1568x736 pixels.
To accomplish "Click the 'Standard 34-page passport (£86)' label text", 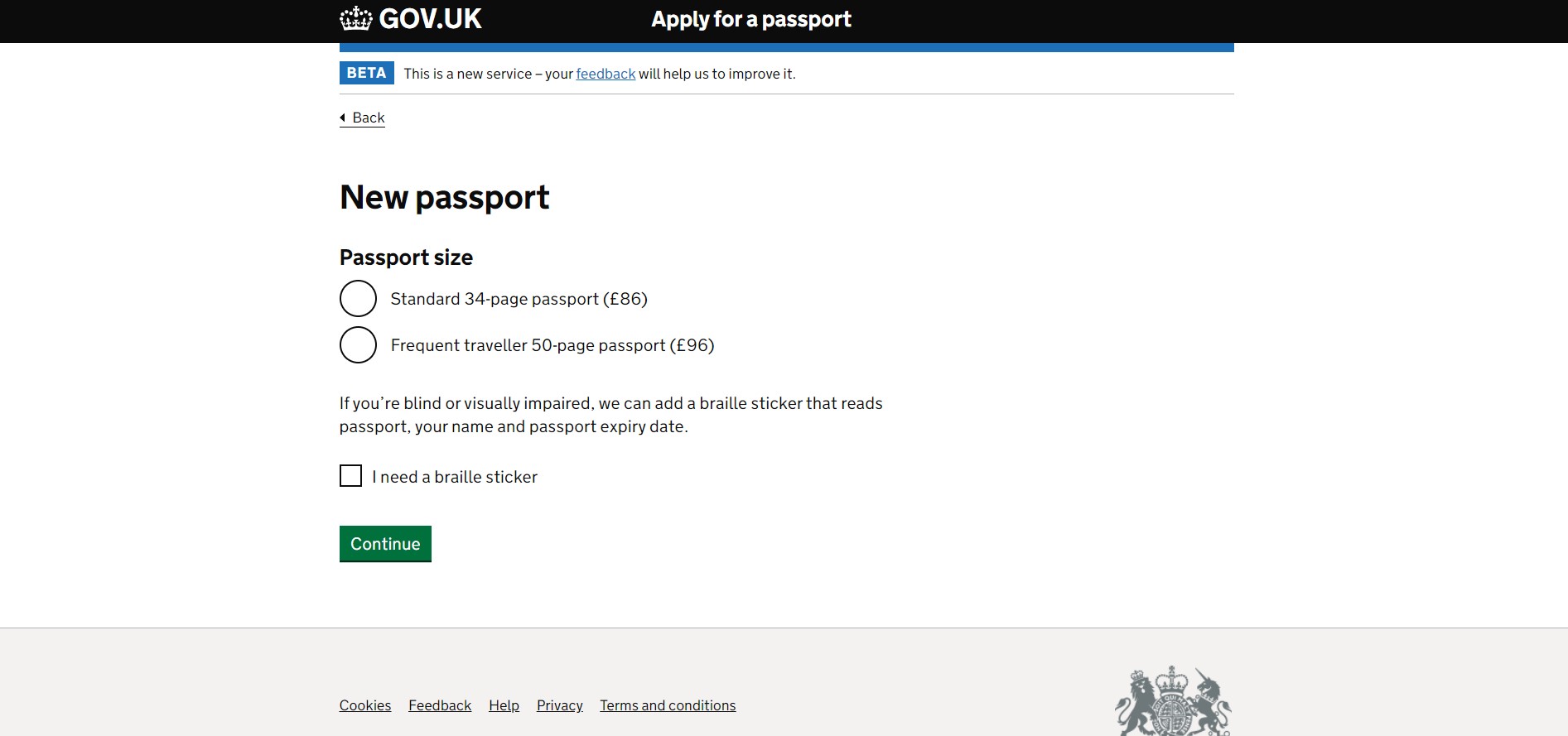I will click(x=519, y=299).
